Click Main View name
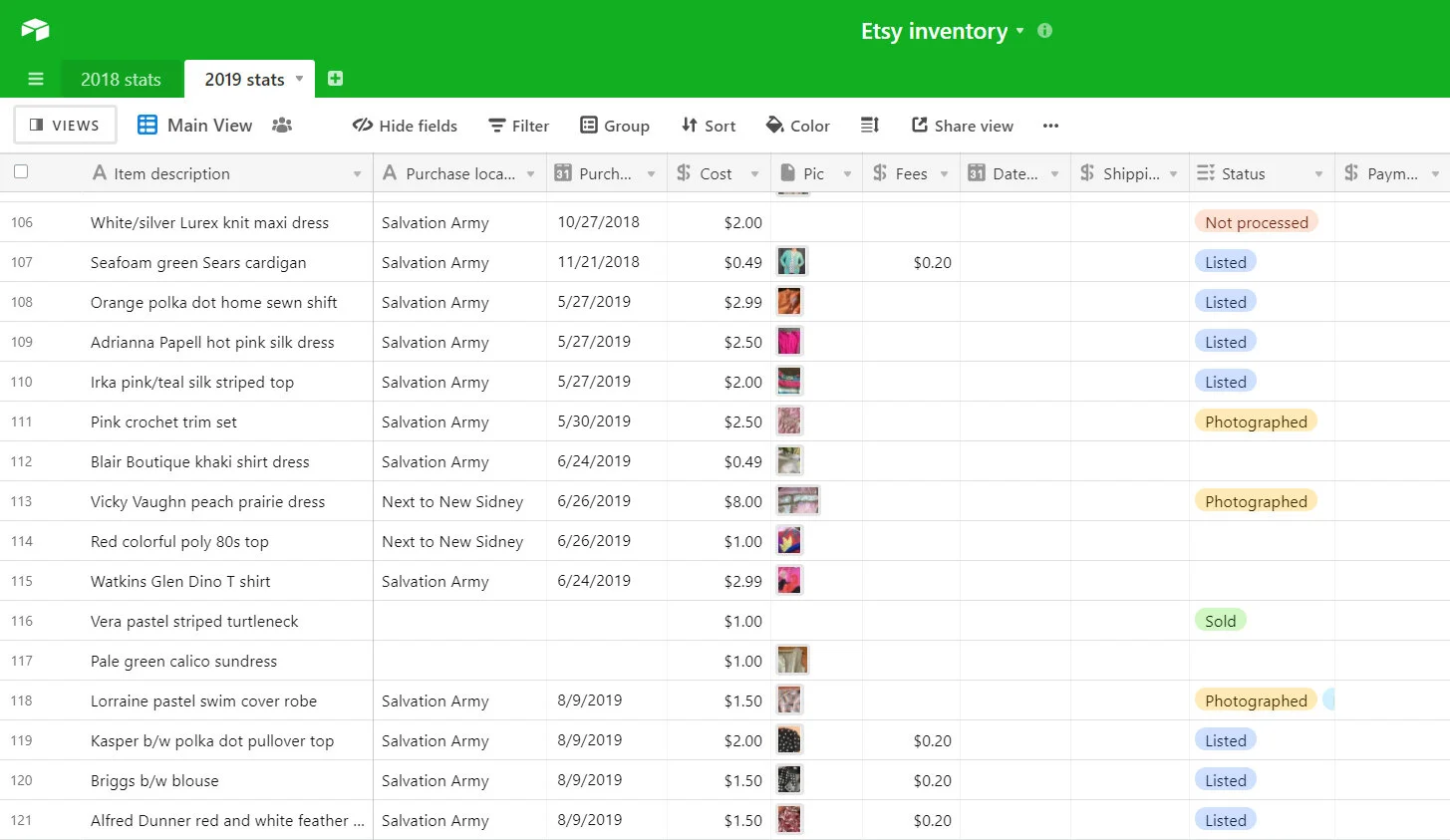 [x=209, y=126]
